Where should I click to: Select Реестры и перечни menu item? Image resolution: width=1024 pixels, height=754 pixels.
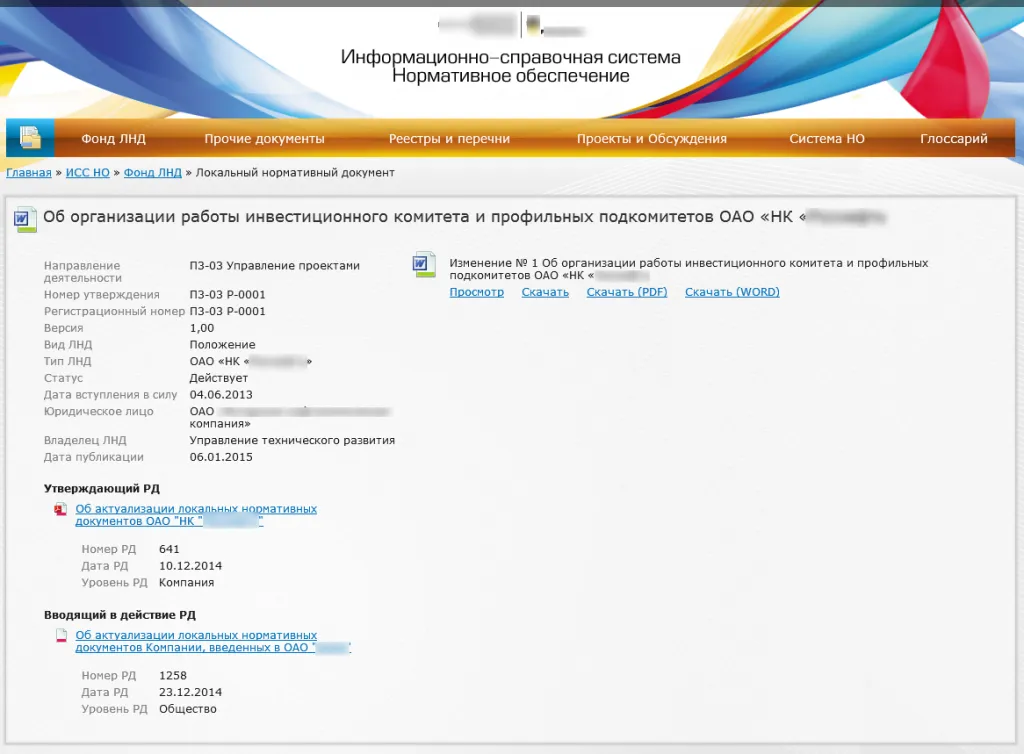tap(449, 139)
